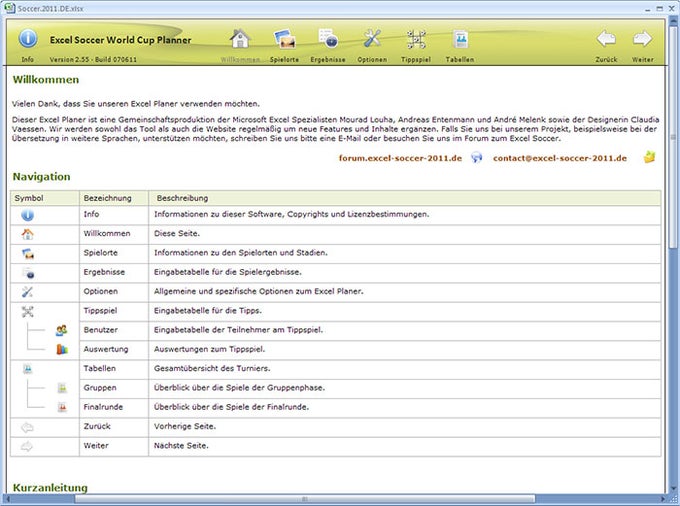This screenshot has height=506, width=680.
Task: Click the blue Info icon in header
Action: [x=28, y=38]
